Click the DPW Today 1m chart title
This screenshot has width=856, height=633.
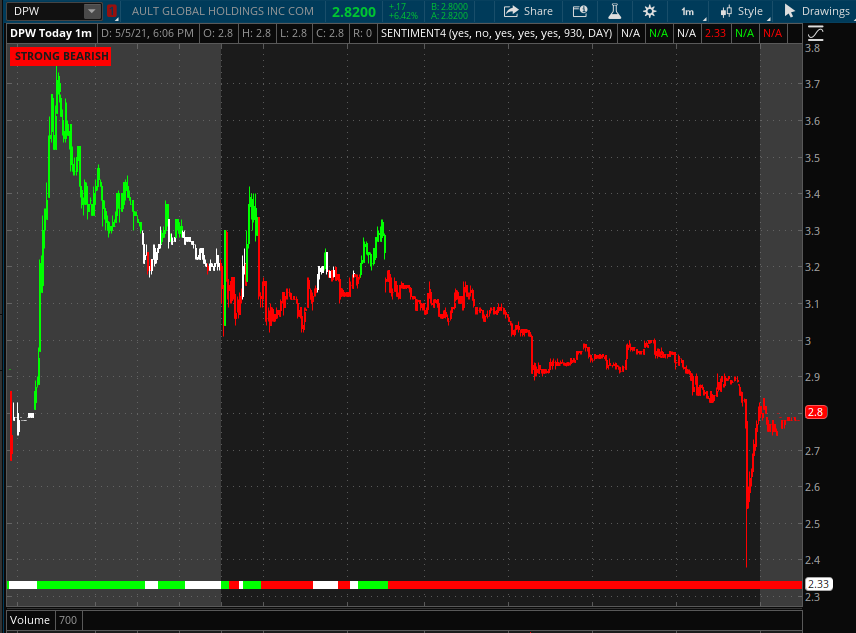pos(51,33)
